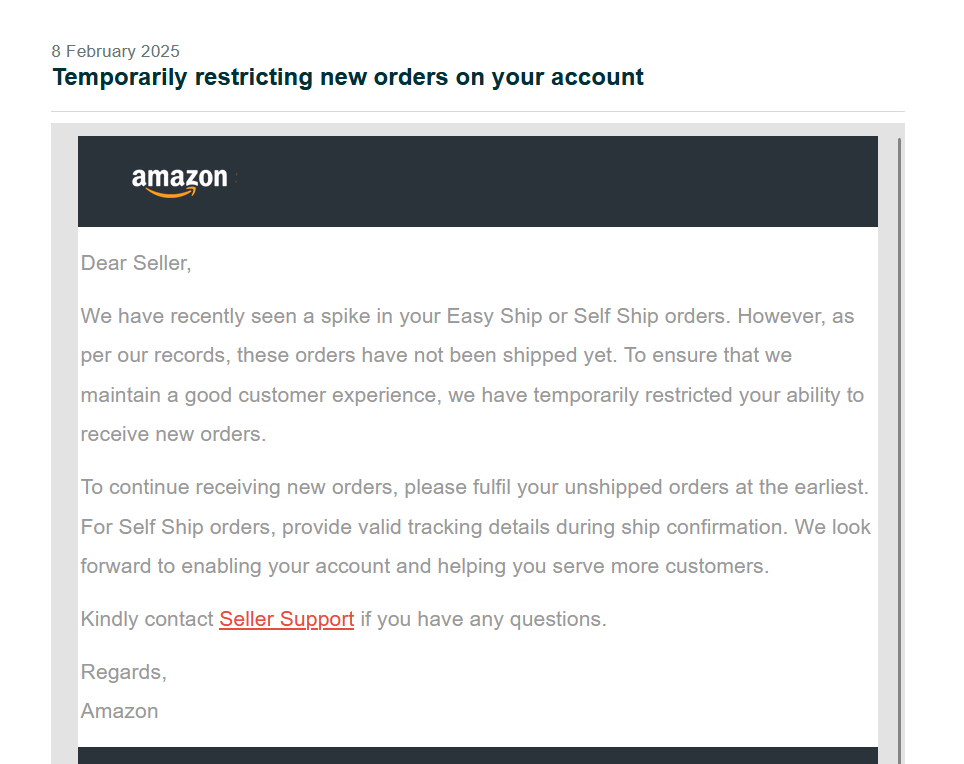
Task: Click the grey left margin of the email
Action: pyautogui.click(x=64, y=450)
